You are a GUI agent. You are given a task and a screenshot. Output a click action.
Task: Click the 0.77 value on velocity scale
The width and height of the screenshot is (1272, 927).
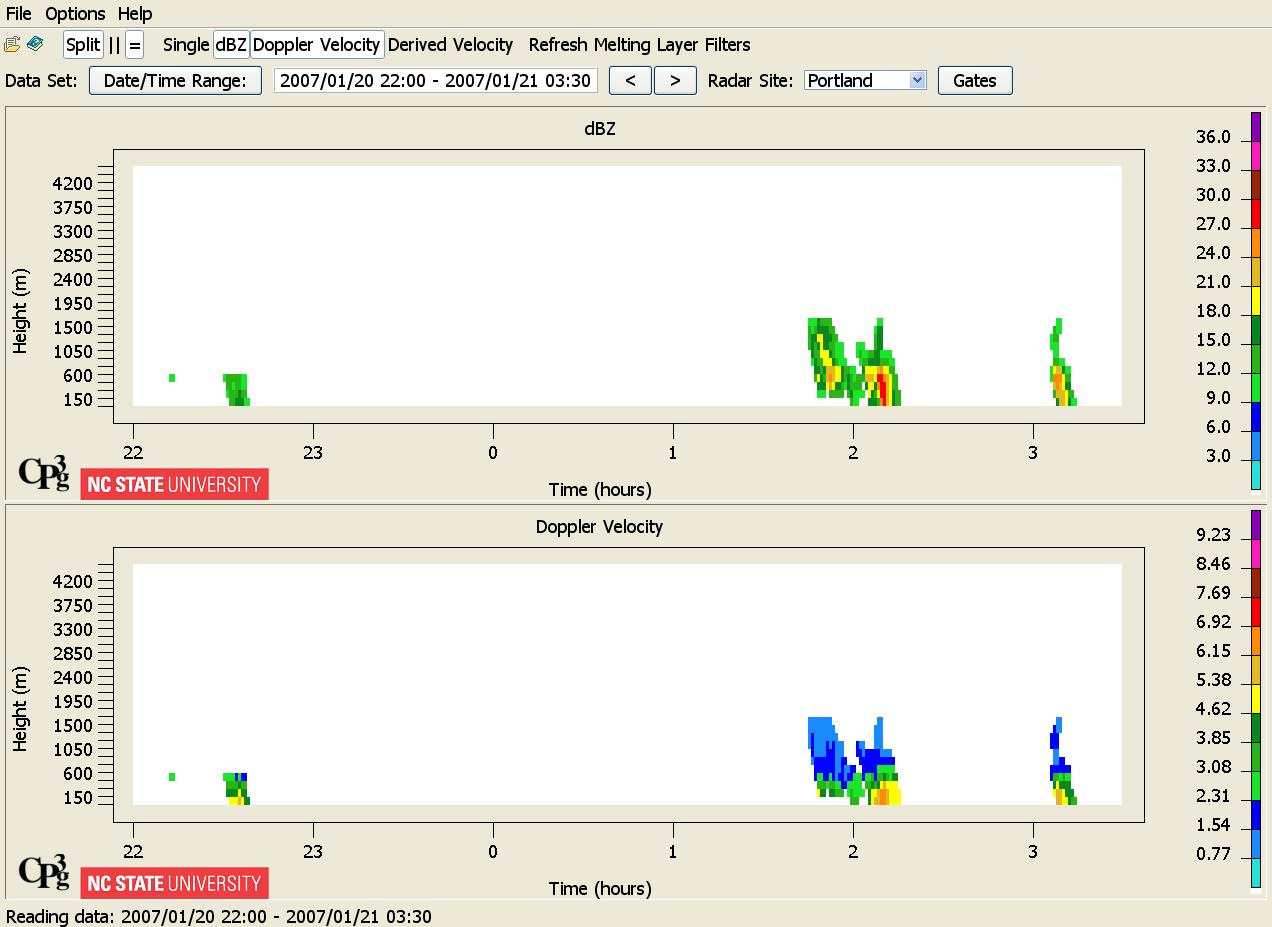pyautogui.click(x=1213, y=854)
